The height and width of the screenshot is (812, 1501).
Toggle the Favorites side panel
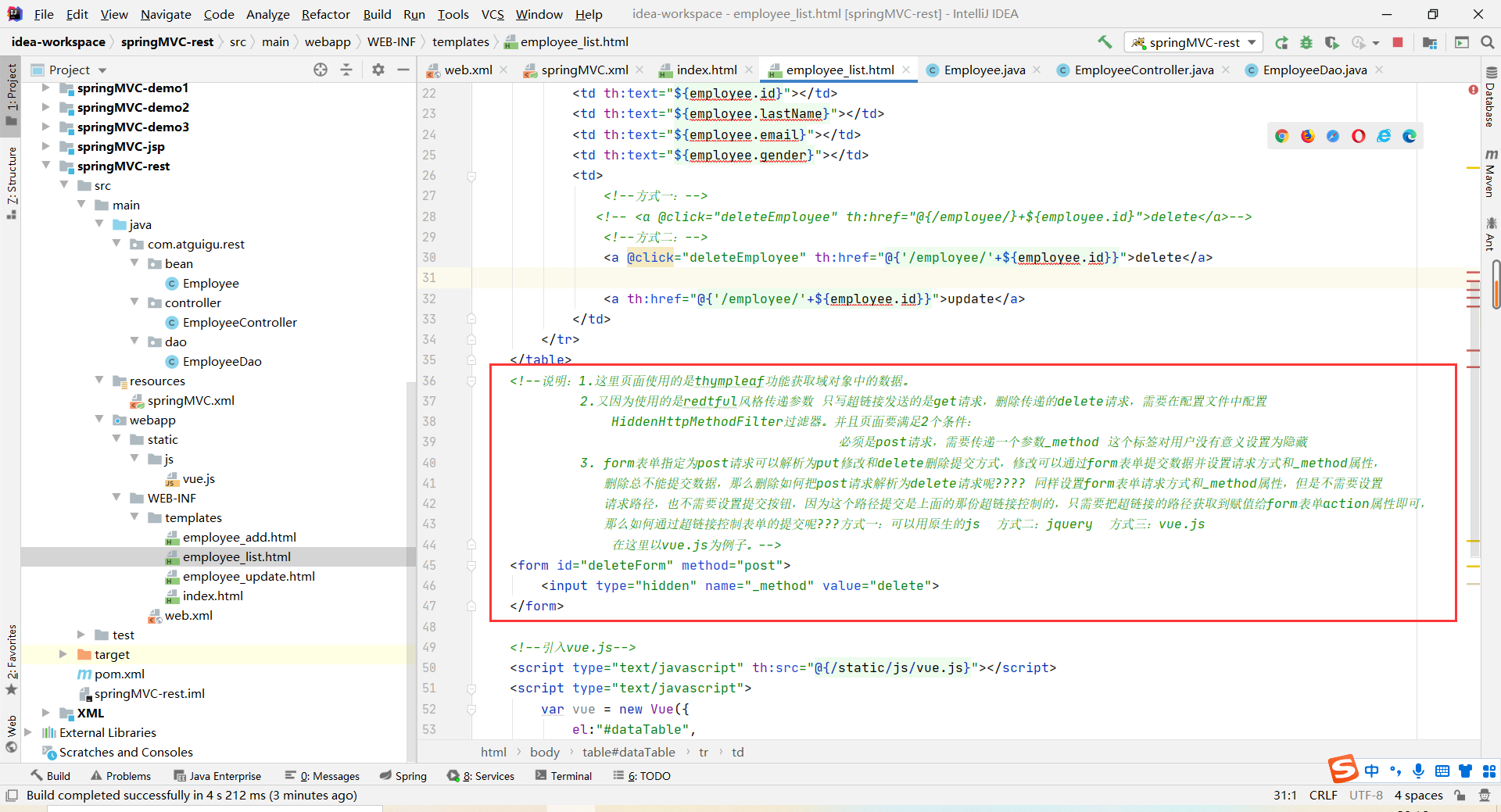[x=11, y=660]
